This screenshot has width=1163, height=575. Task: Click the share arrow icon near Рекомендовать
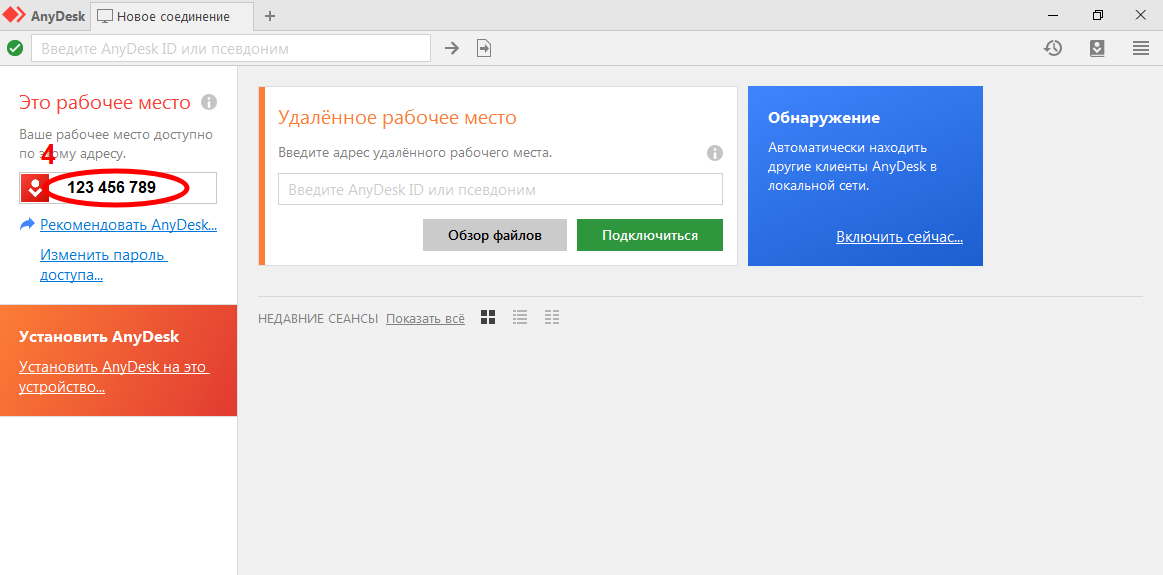(27, 224)
